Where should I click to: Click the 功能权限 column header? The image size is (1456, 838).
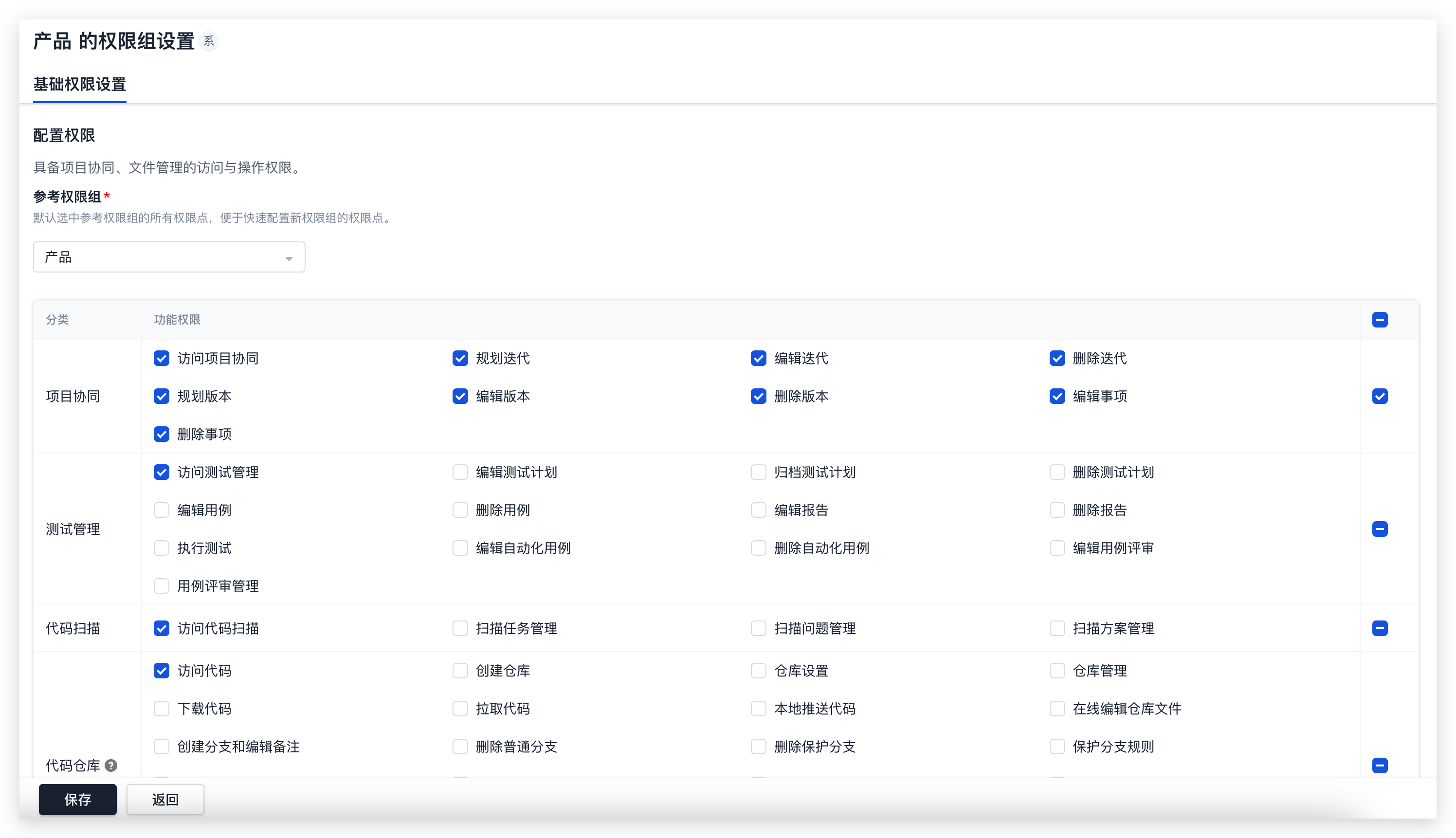point(177,319)
